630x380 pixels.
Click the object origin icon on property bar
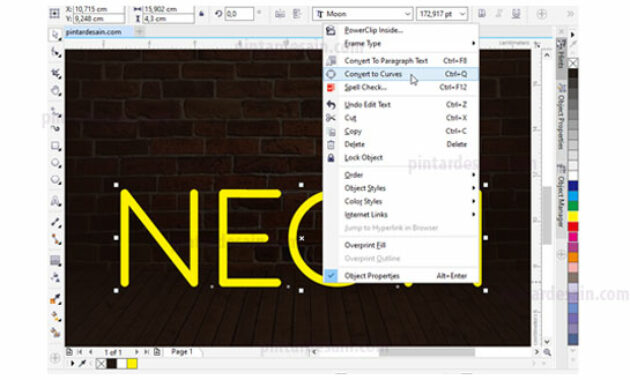point(55,14)
